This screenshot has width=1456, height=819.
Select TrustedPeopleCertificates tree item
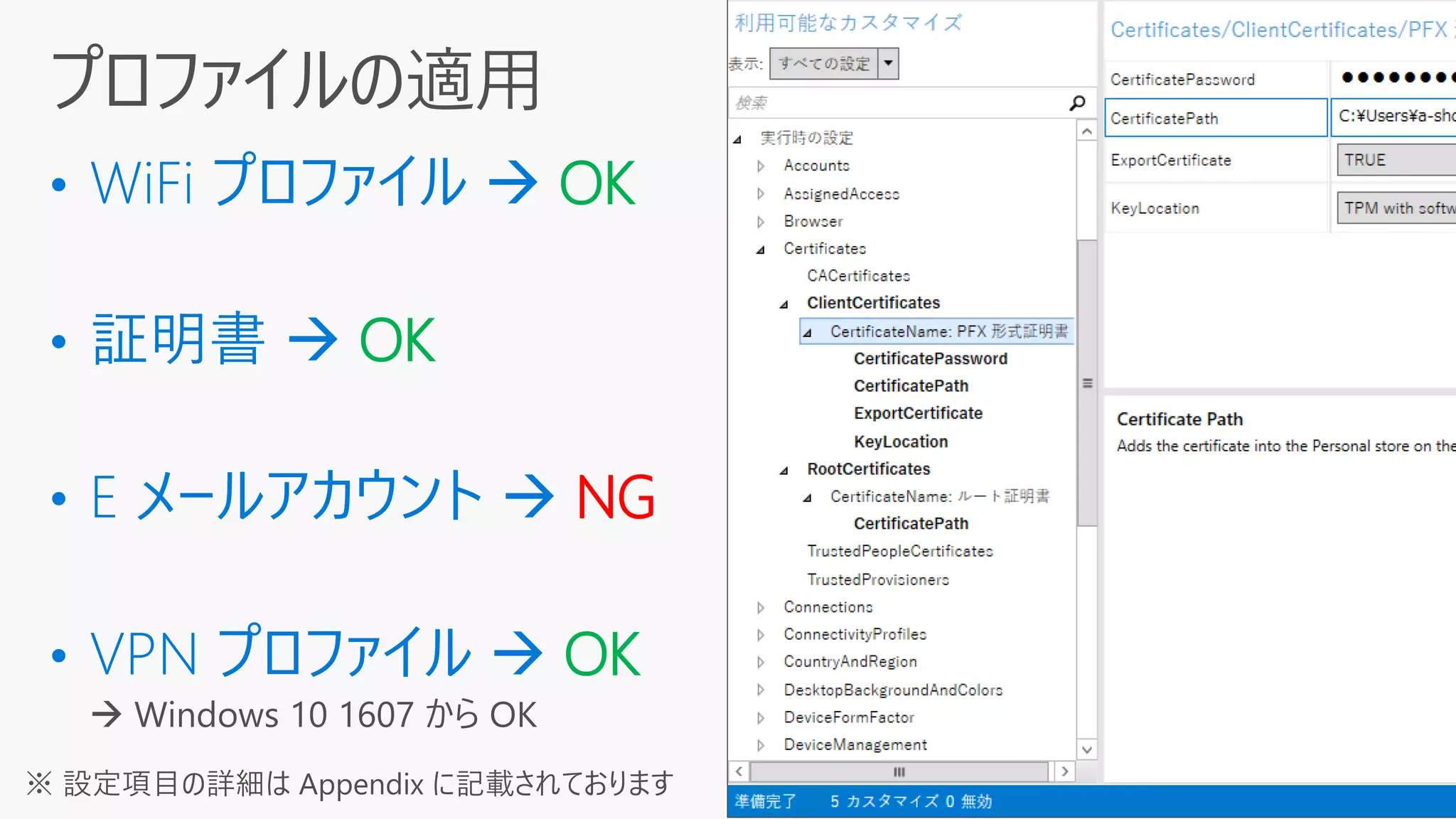(x=900, y=551)
